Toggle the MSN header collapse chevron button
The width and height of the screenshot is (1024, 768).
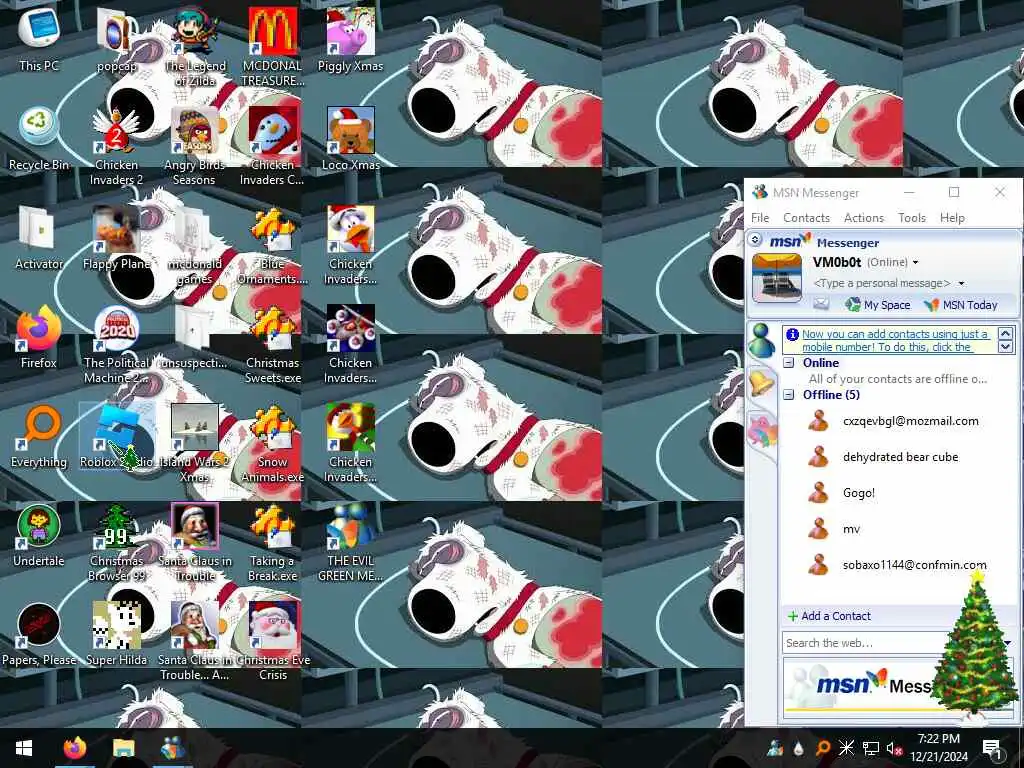(x=755, y=240)
